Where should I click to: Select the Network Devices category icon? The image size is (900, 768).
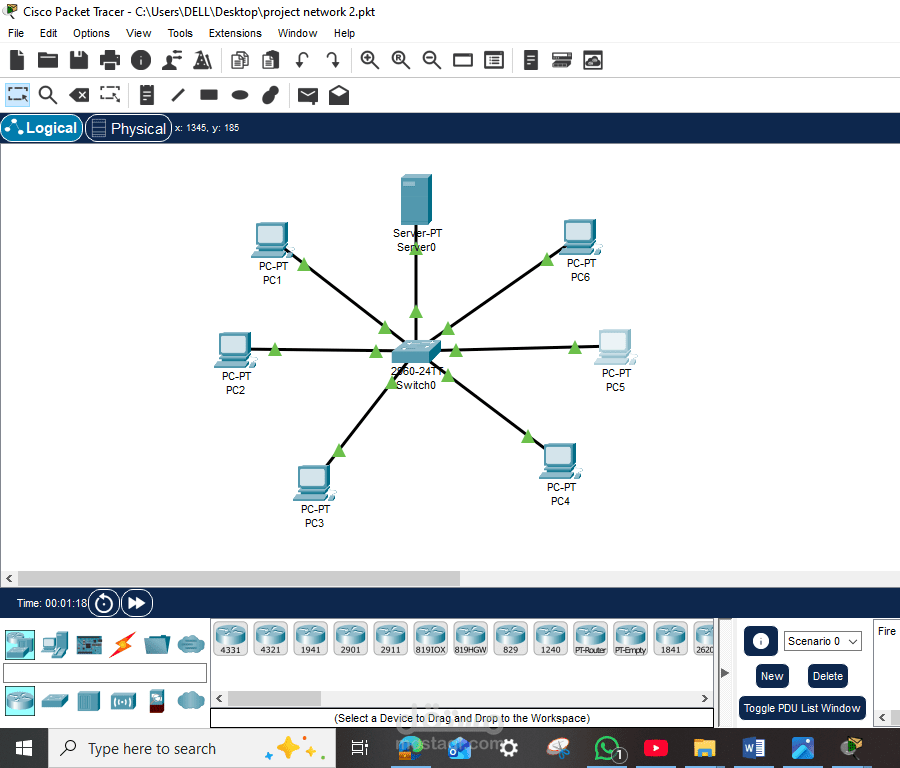[20, 645]
